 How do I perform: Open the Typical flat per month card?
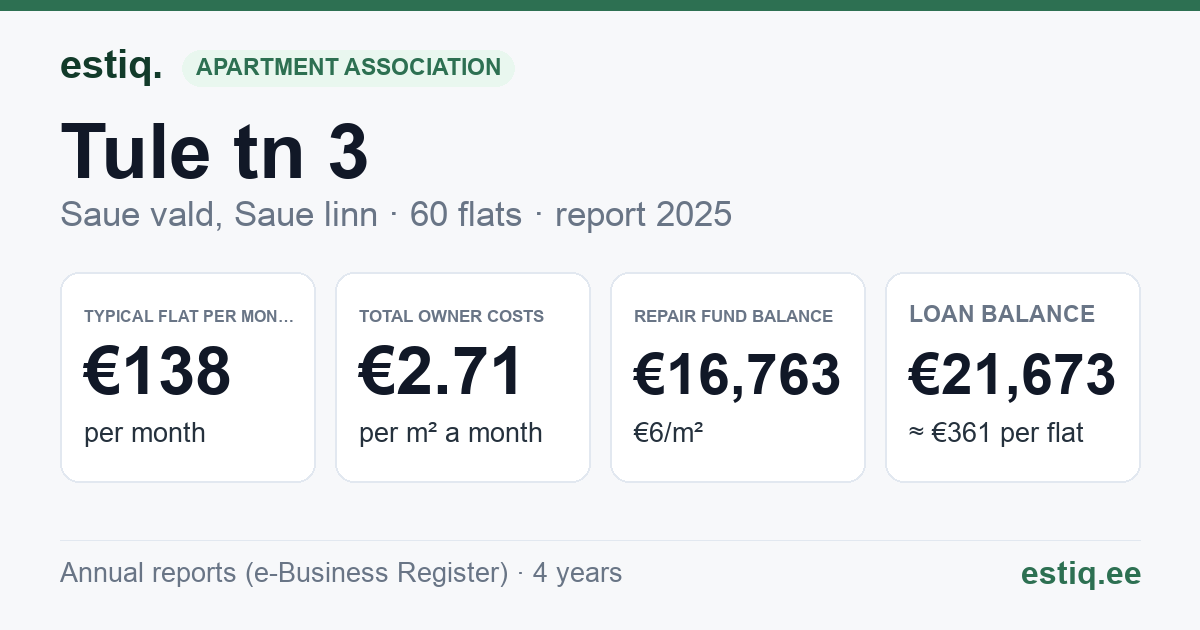(188, 377)
